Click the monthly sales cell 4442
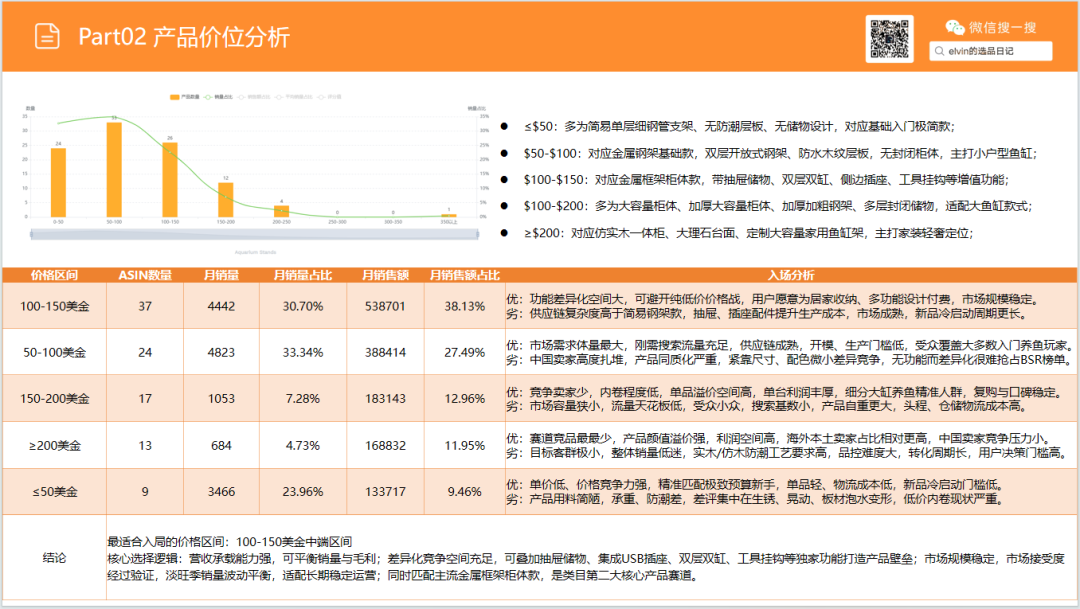This screenshot has height=609, width=1080. tap(221, 306)
